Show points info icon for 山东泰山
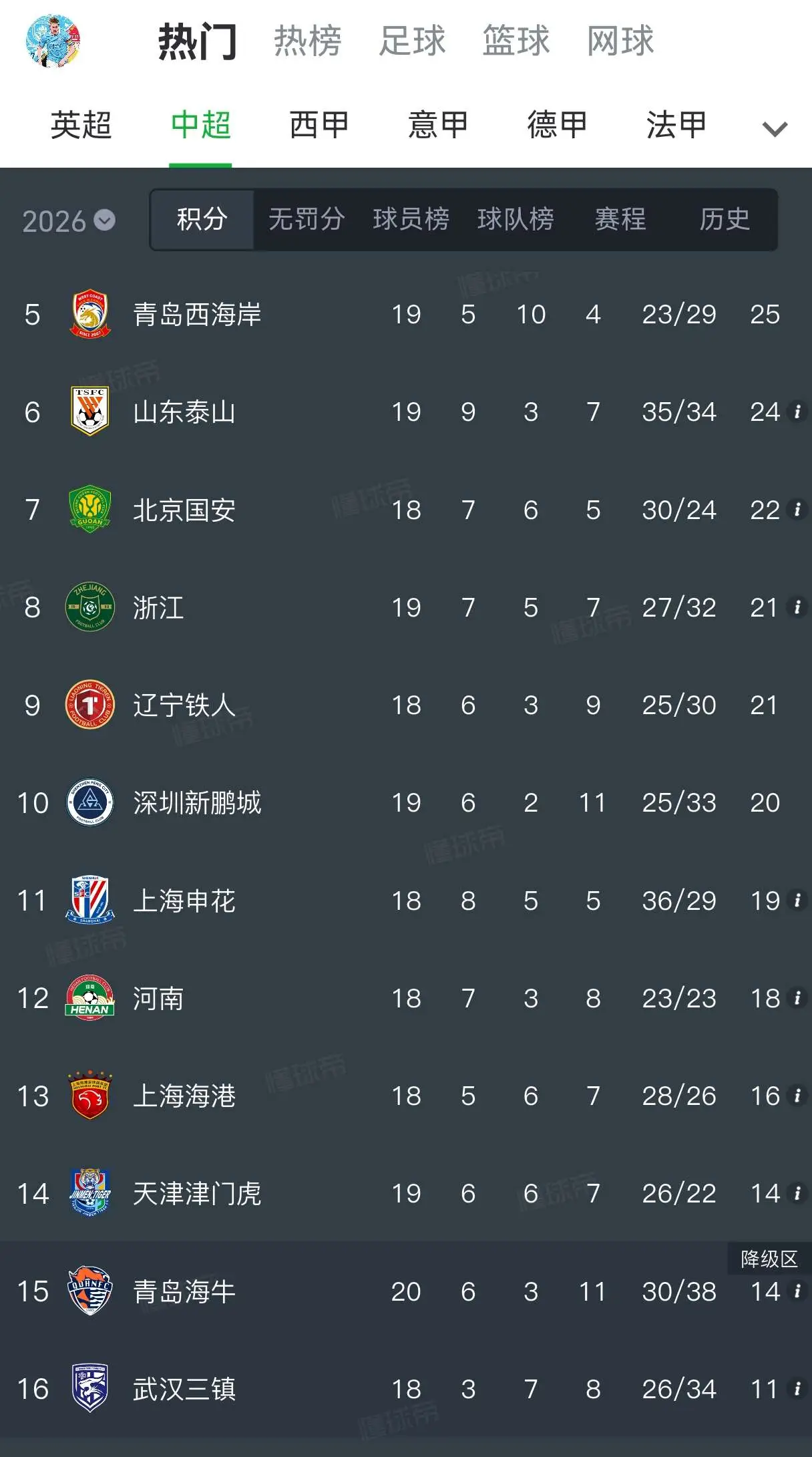The height and width of the screenshot is (1457, 812). 797,412
